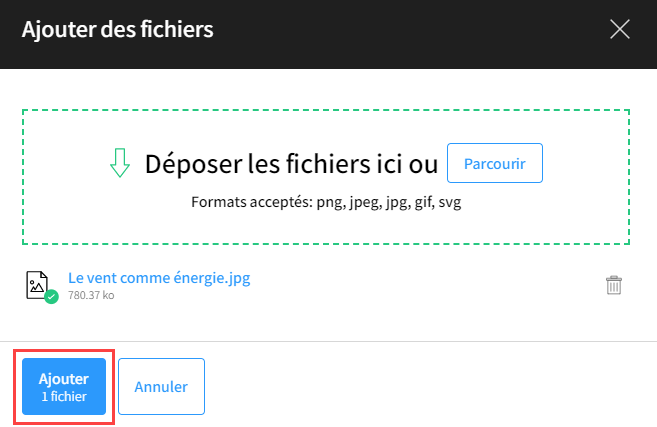Viewport: 657px width, 427px height.
Task: Click the Formats acceptés line
Action: click(x=326, y=202)
